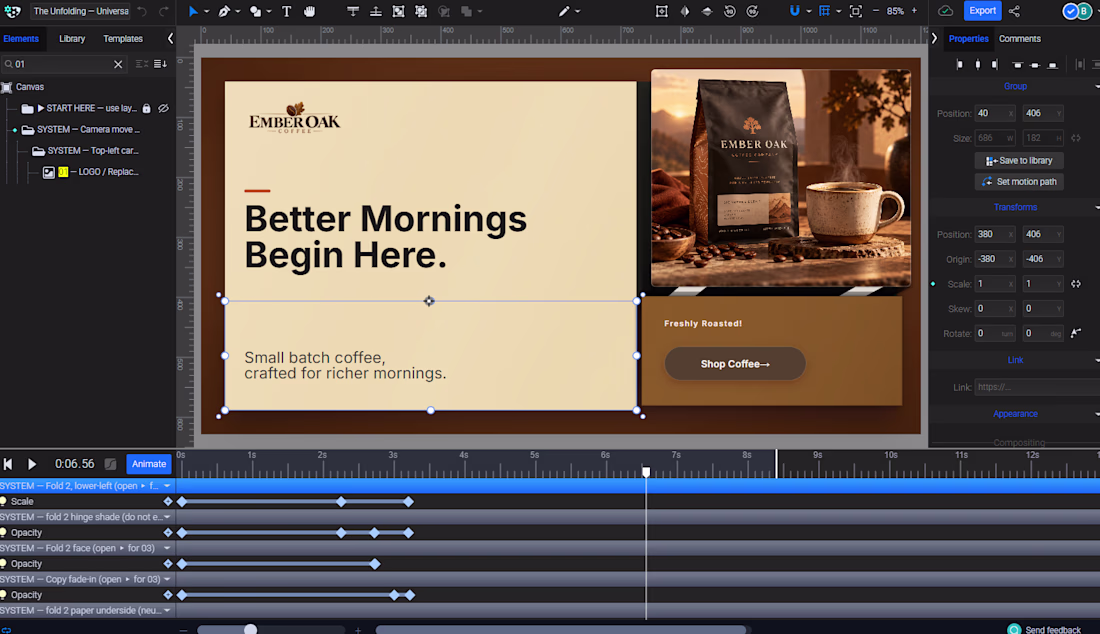
Task: Toggle visibility of START HERE layer
Action: click(x=163, y=108)
